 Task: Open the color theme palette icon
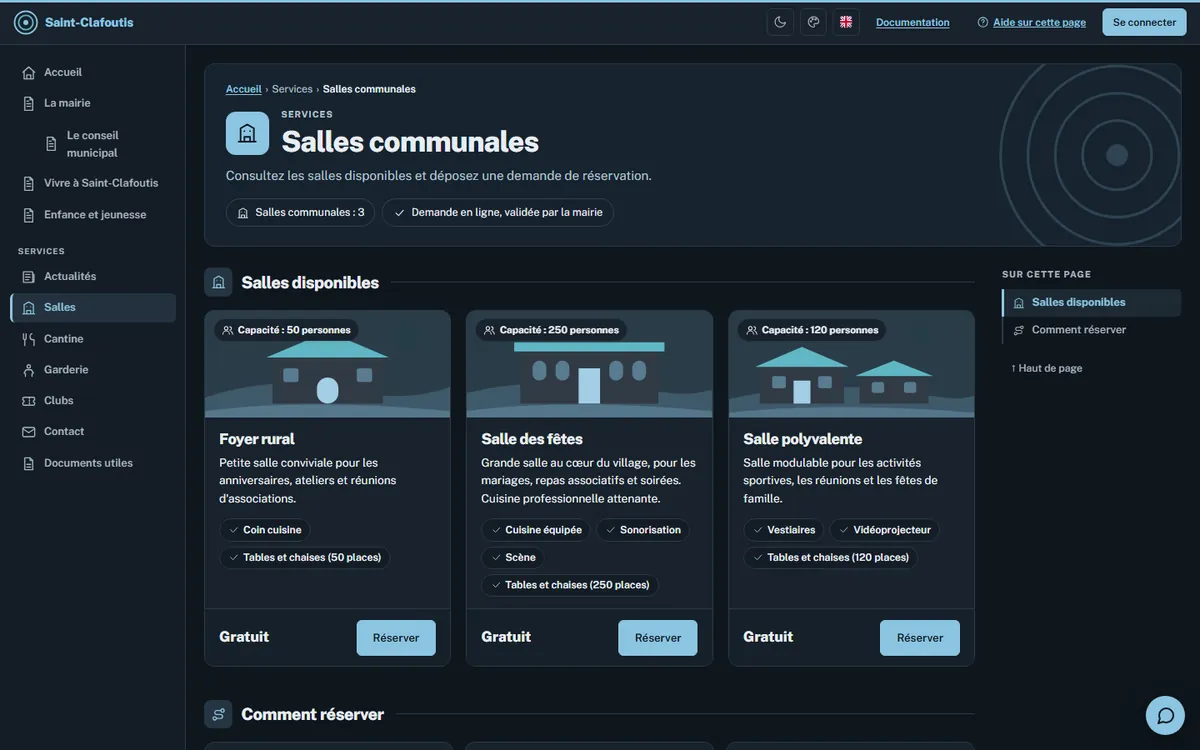[x=813, y=22]
